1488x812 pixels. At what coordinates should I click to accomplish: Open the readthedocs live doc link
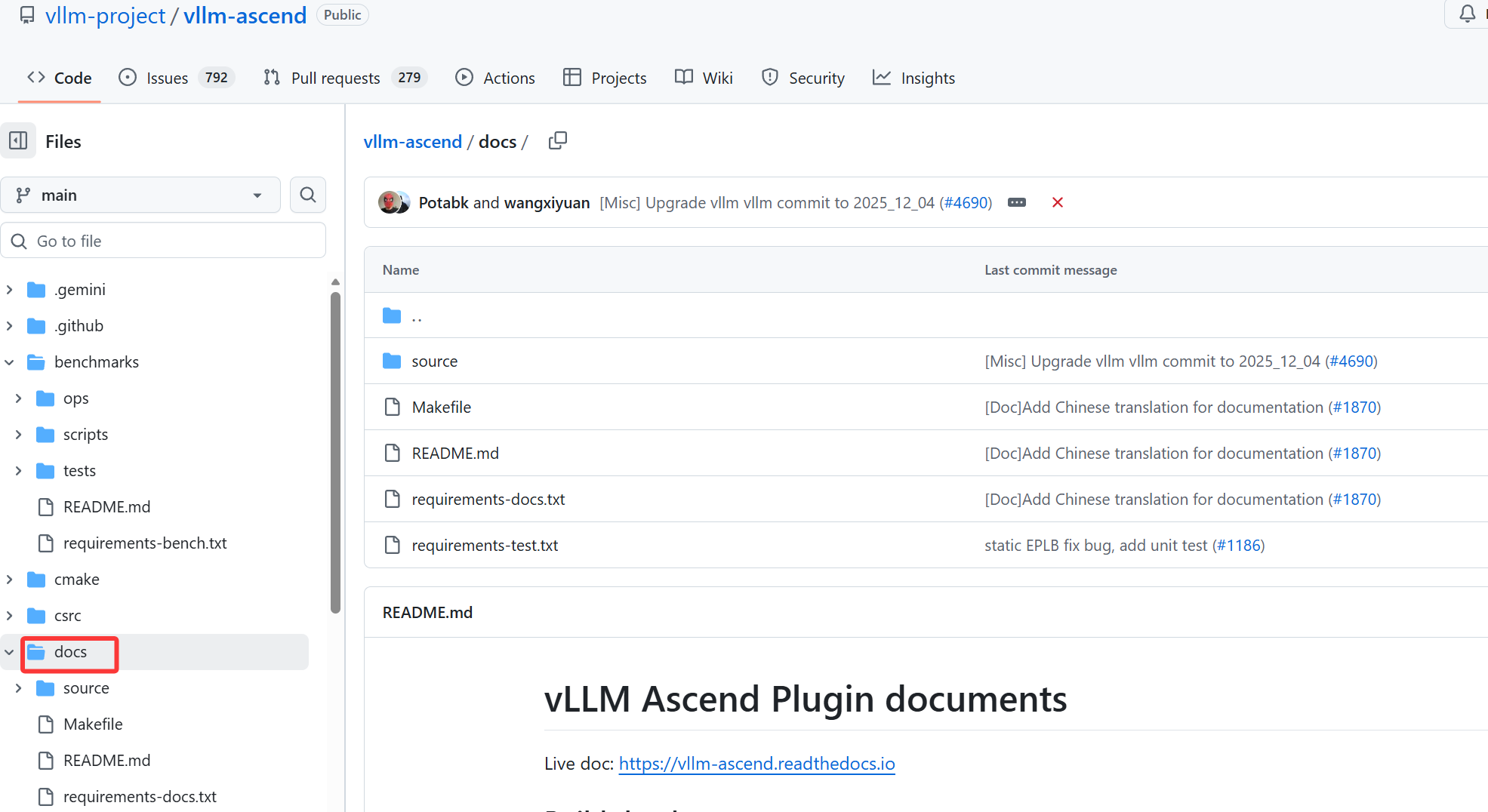(x=756, y=764)
